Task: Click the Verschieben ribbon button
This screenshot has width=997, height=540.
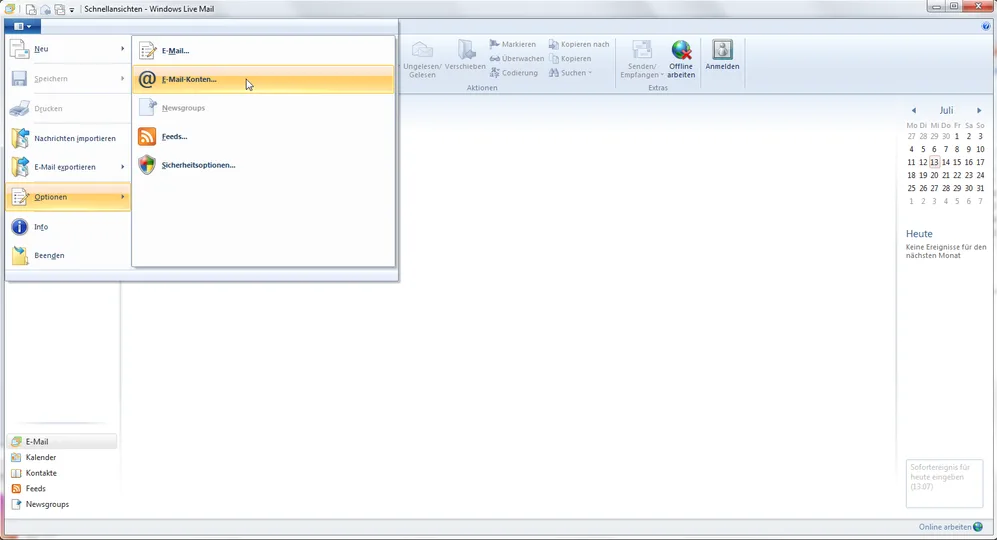Action: tap(465, 55)
